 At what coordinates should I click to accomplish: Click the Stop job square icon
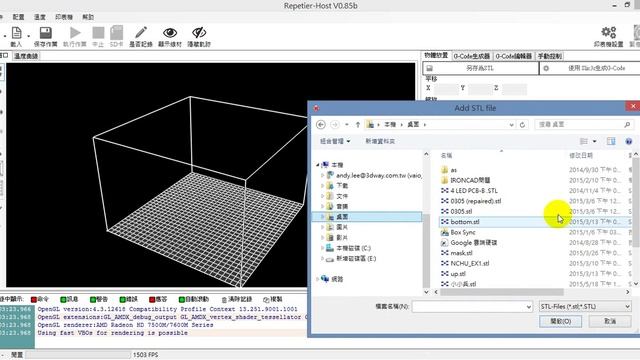98,33
